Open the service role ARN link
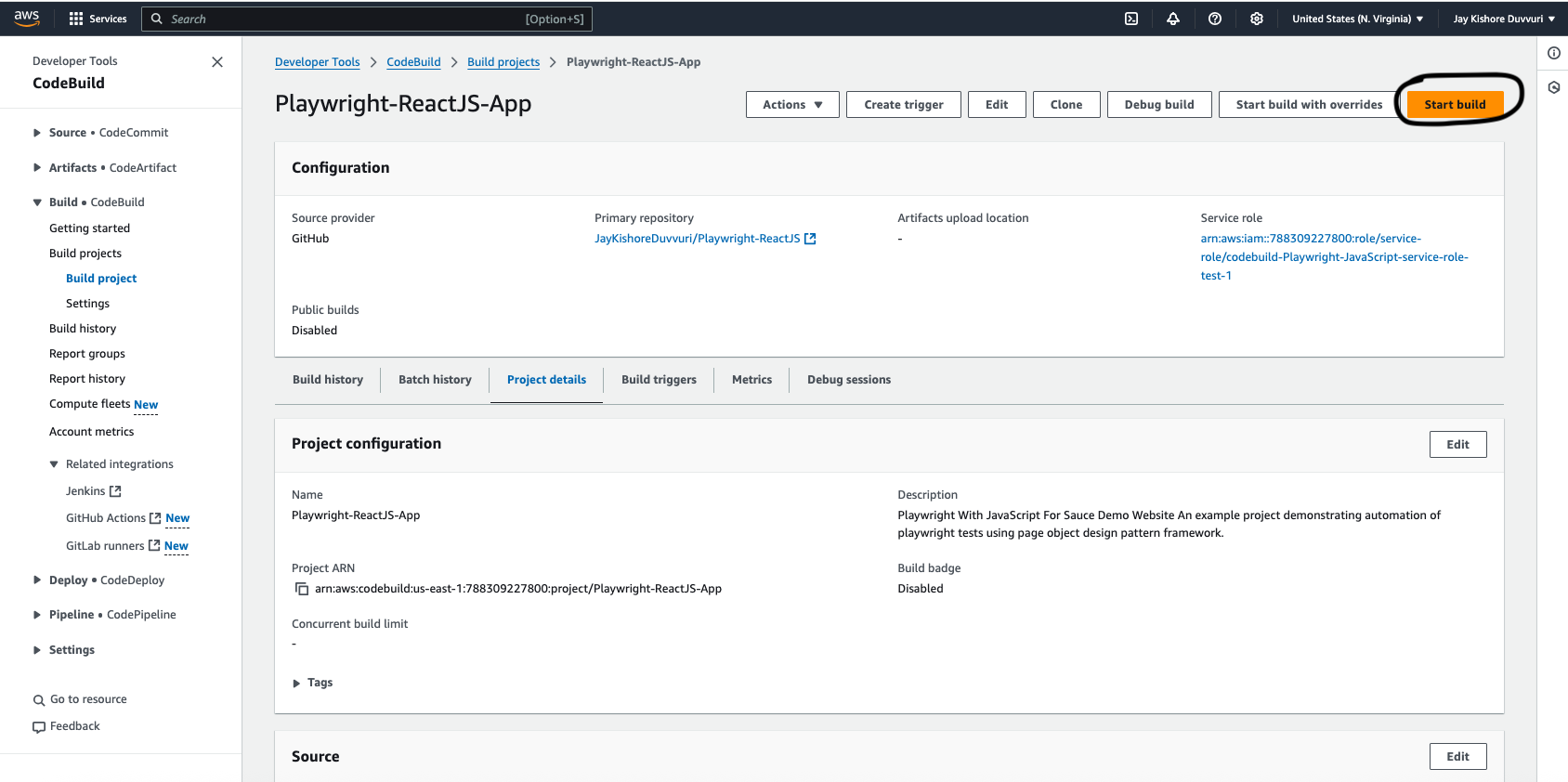 coord(1334,257)
